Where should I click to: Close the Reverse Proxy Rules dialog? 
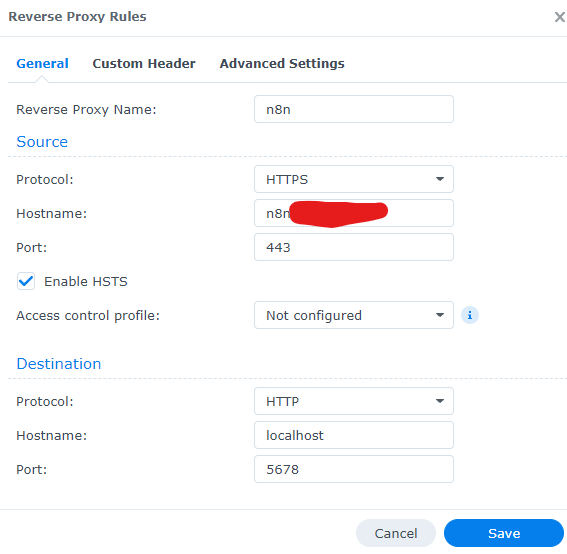pos(560,17)
